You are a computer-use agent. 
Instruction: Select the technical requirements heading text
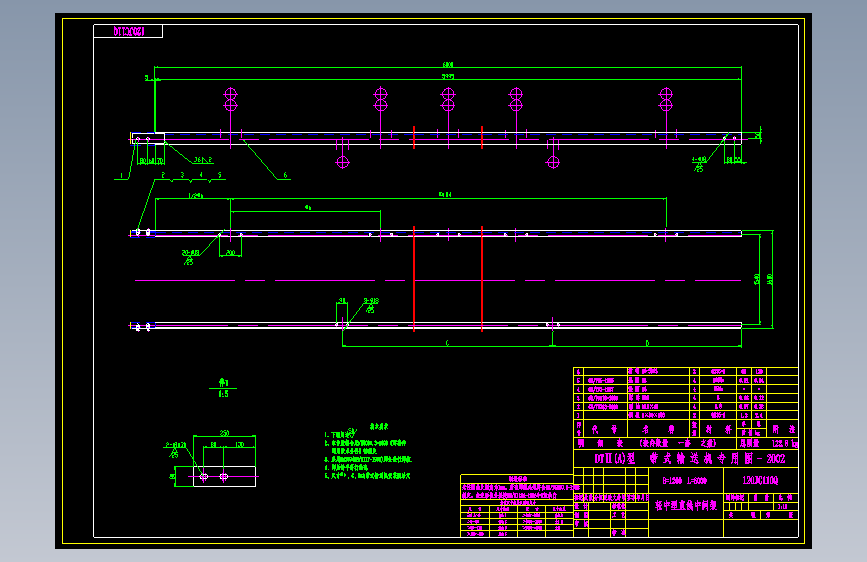[x=379, y=426]
